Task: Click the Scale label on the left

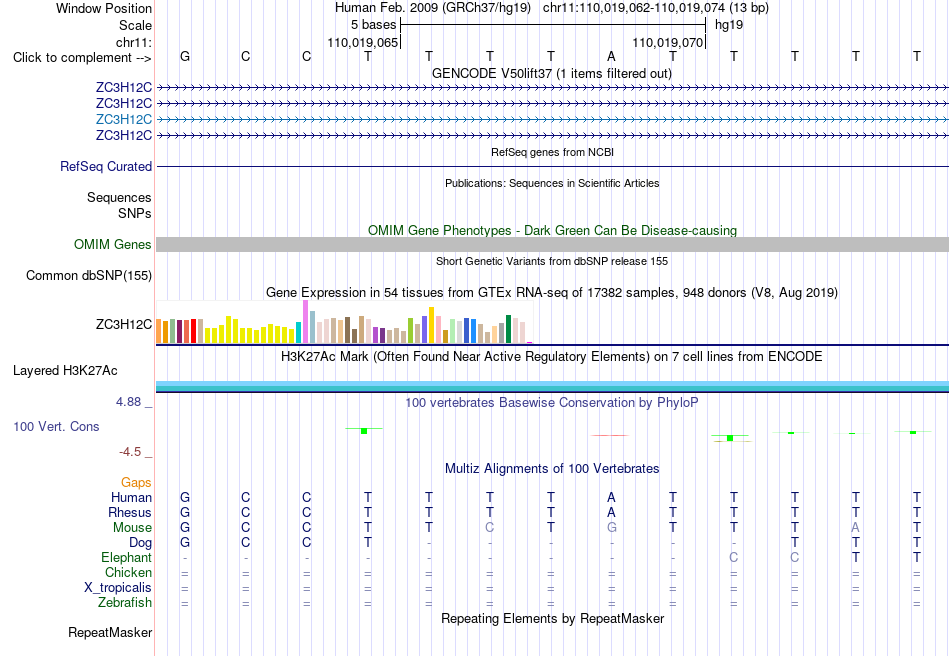Action: tap(135, 25)
